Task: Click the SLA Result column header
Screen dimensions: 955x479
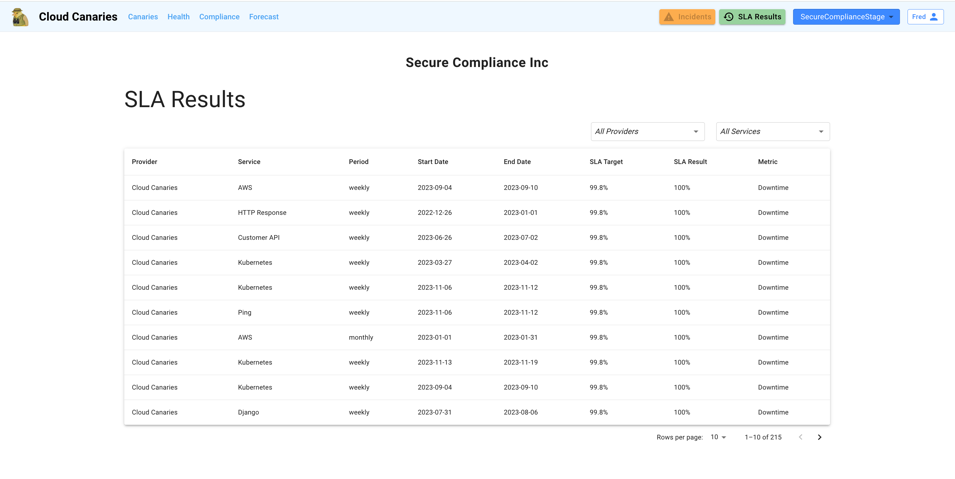Action: coord(690,162)
